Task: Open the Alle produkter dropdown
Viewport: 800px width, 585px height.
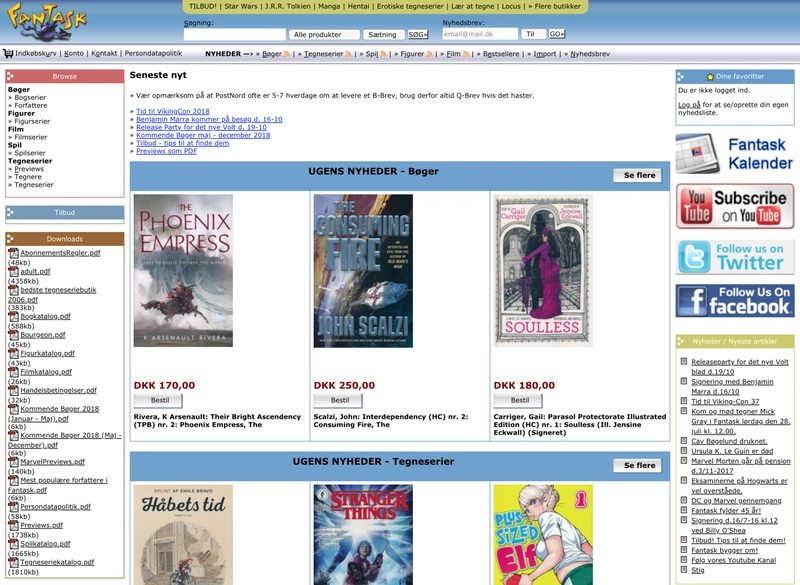Action: 324,35
